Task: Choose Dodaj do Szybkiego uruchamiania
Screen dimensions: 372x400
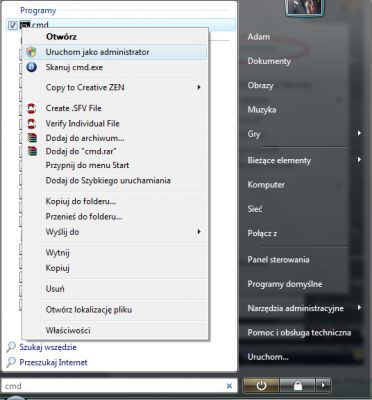Action: [x=116, y=181]
